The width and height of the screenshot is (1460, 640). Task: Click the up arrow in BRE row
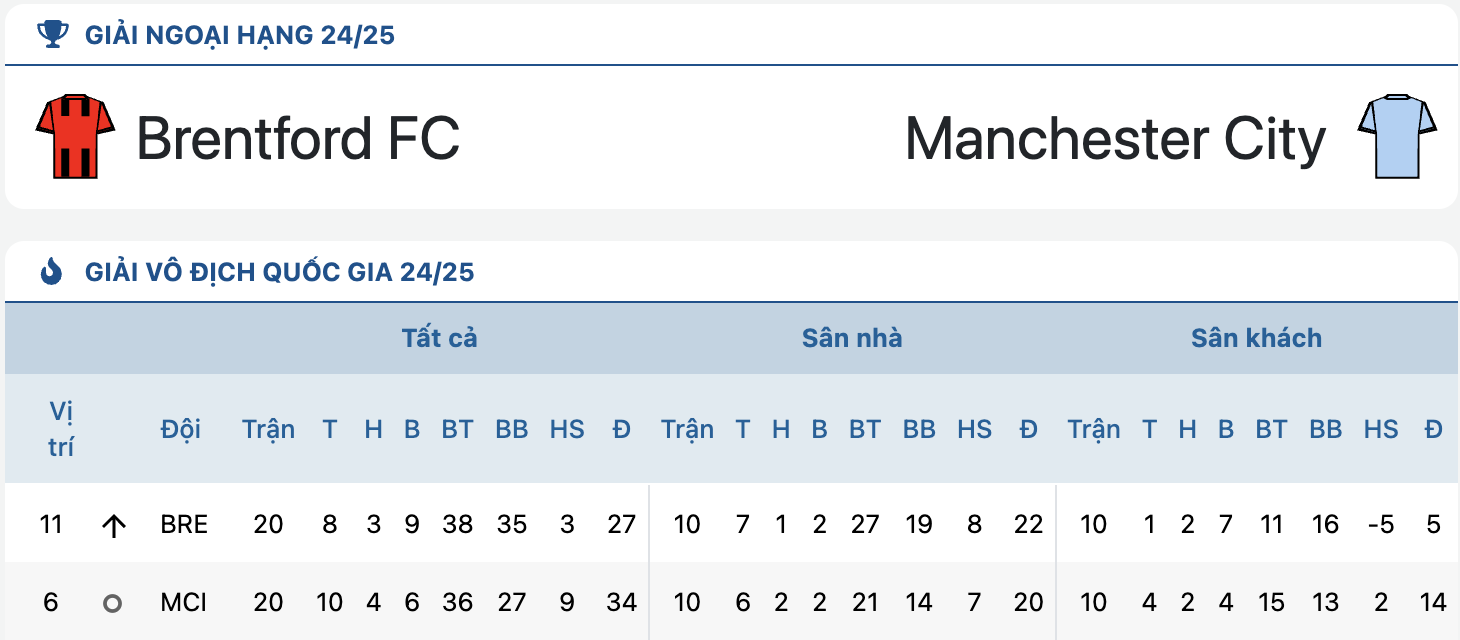pyautogui.click(x=114, y=525)
